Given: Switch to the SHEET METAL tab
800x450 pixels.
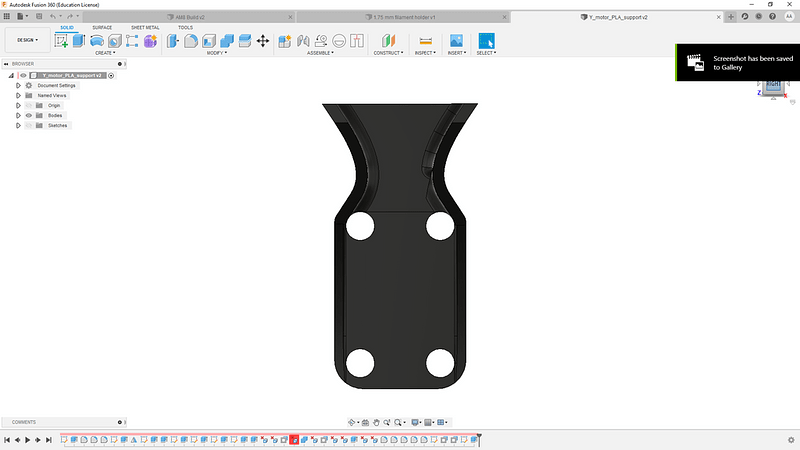Looking at the screenshot, I should point(145,28).
